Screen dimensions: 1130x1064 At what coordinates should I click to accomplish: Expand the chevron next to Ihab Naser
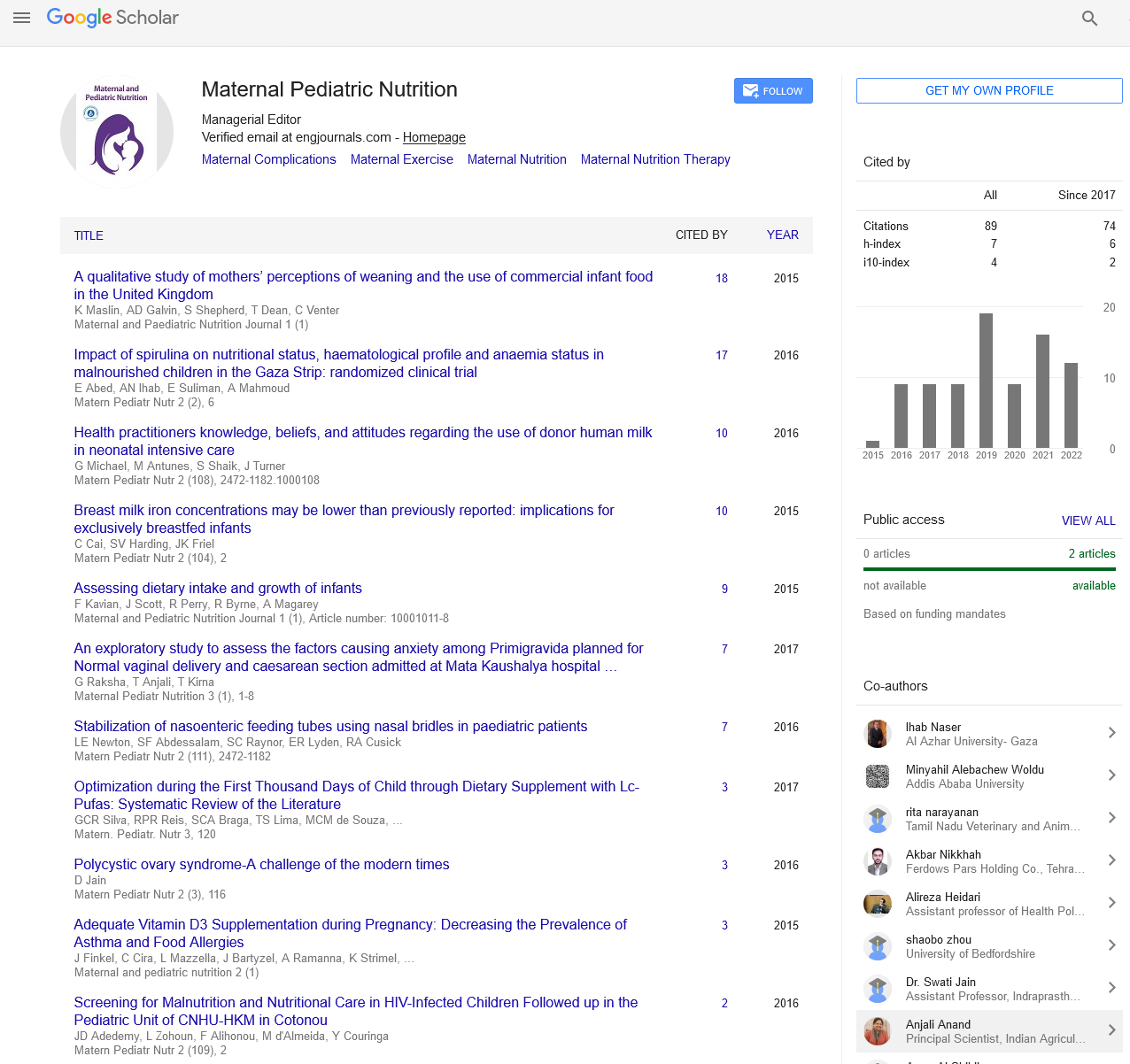1111,733
